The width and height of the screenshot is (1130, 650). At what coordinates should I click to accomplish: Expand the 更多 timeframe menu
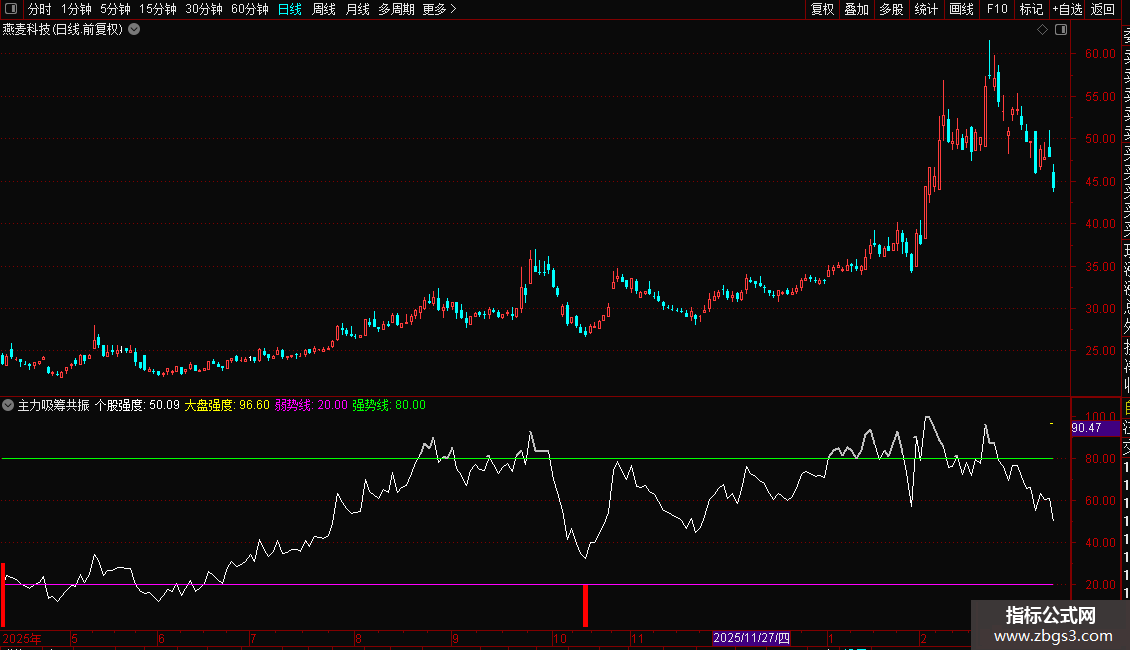(x=440, y=9)
